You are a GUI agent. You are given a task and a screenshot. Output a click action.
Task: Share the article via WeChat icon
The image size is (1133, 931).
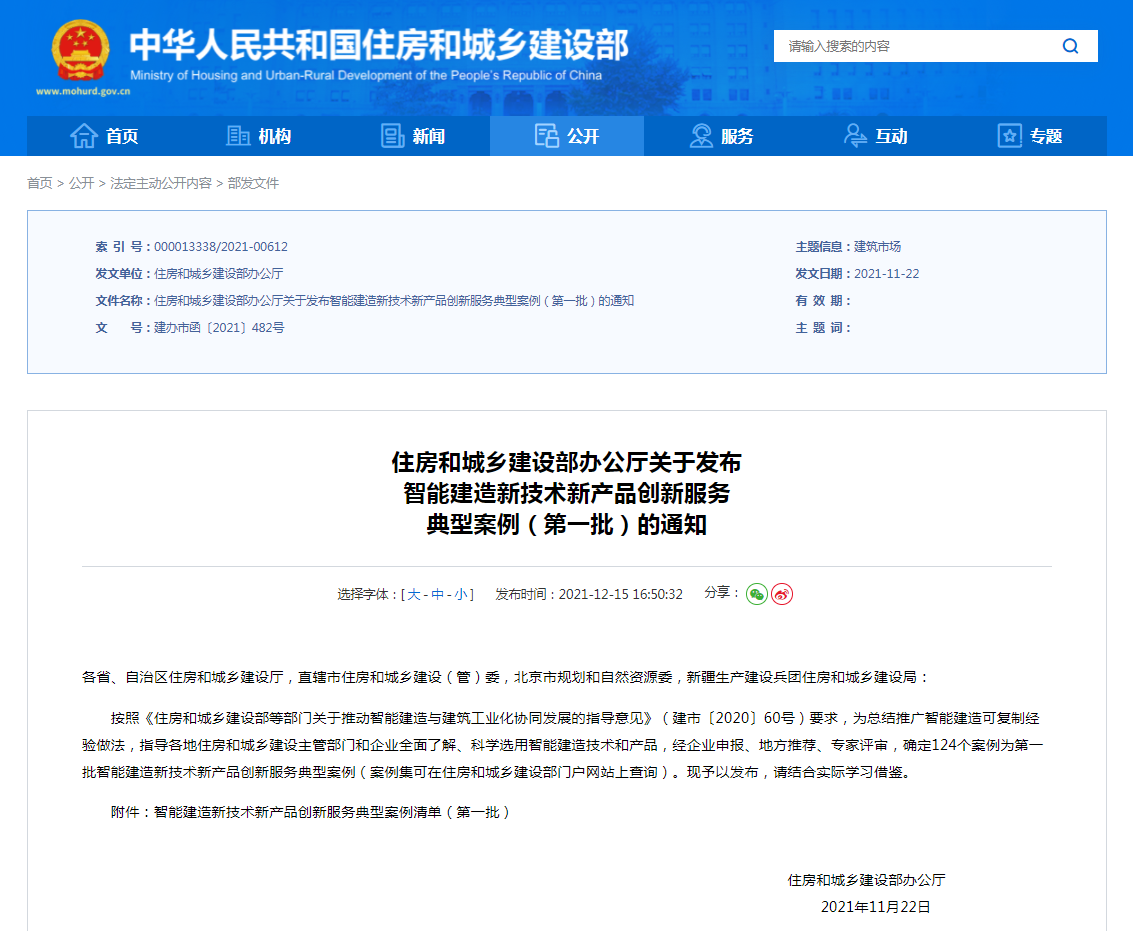756,594
